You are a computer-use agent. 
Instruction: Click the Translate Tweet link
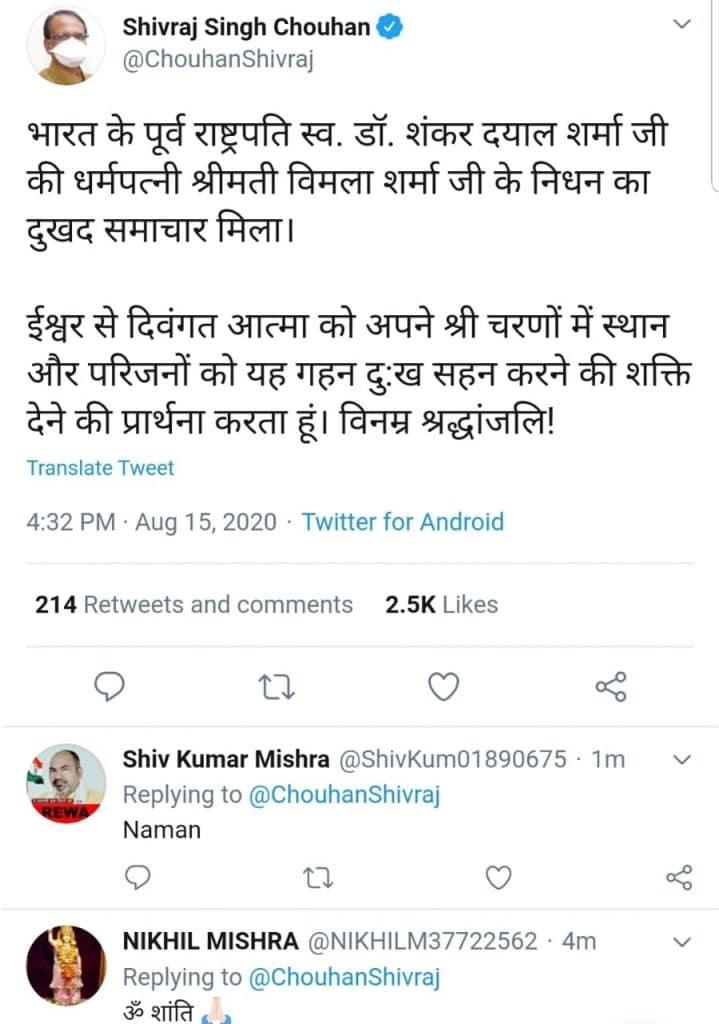click(x=100, y=467)
